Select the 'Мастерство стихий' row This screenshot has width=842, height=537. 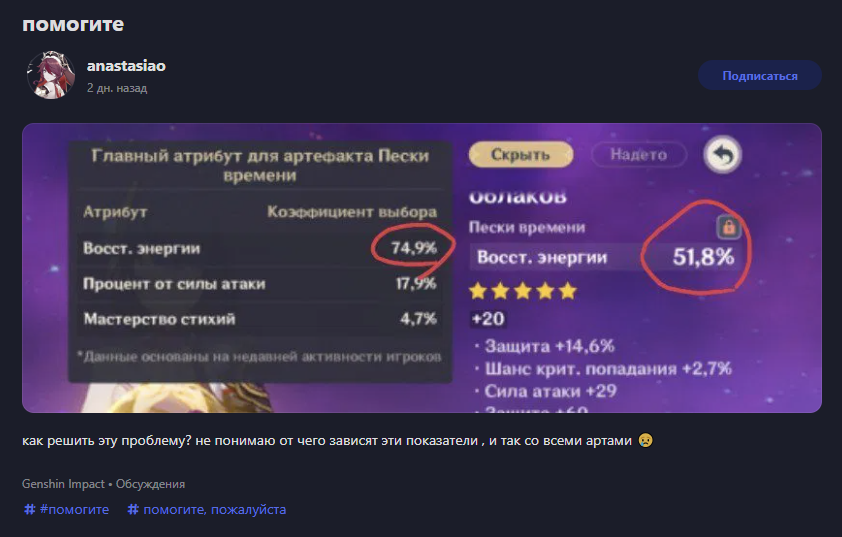[x=258, y=320]
